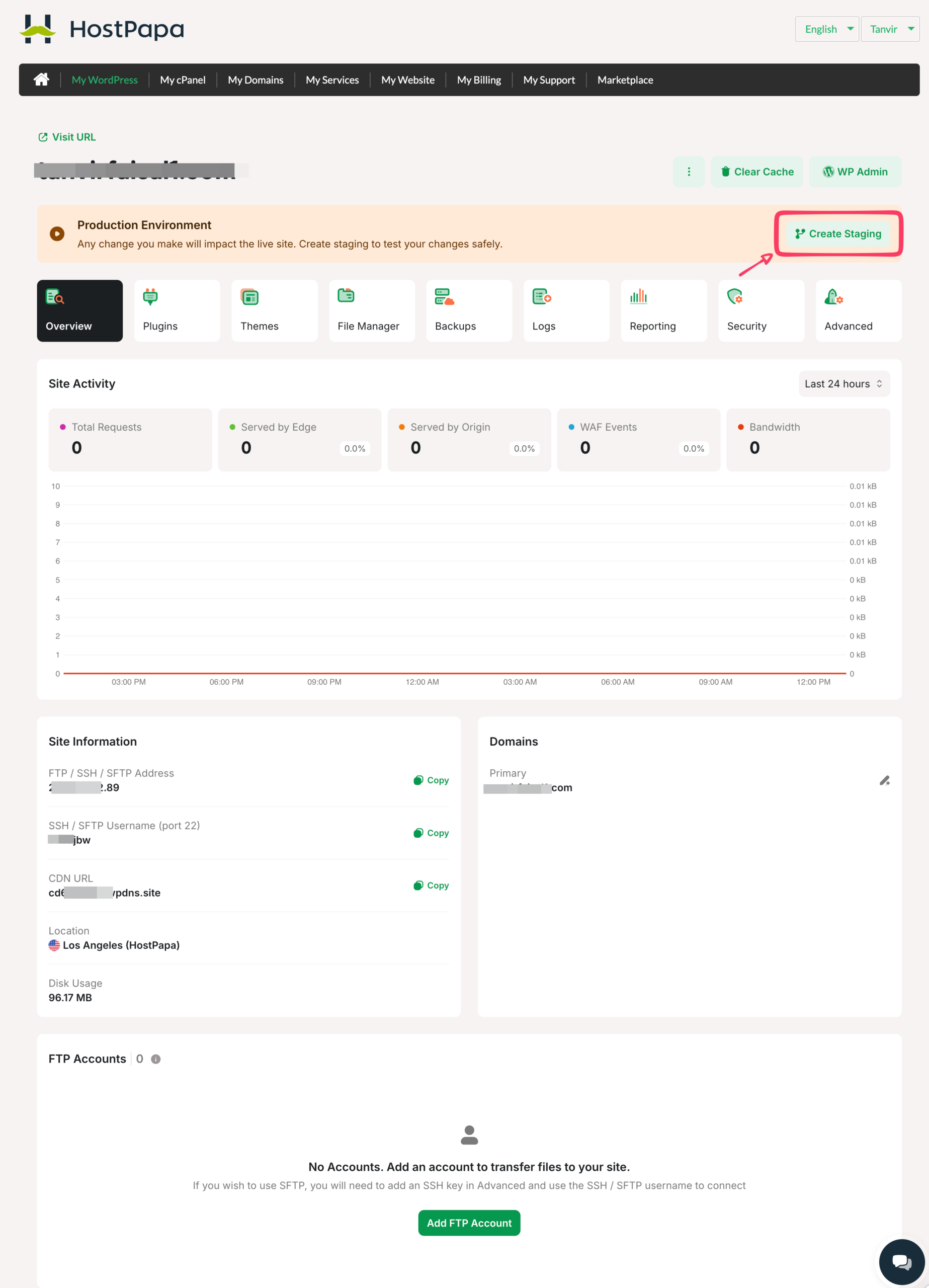Screen dimensions: 929x1288
Task: Open the English language dropdown
Action: tap(827, 29)
